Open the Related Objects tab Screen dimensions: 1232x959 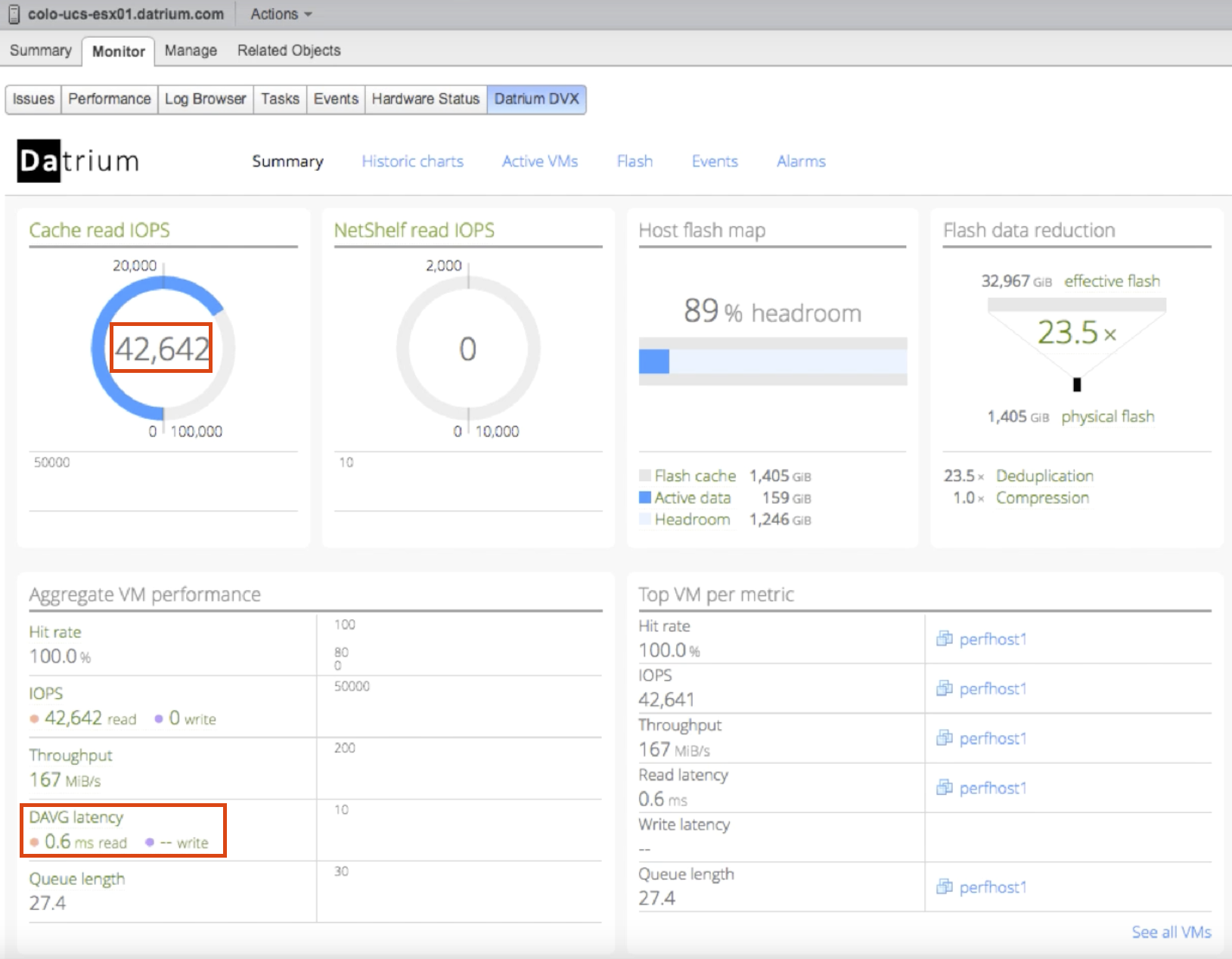[289, 51]
